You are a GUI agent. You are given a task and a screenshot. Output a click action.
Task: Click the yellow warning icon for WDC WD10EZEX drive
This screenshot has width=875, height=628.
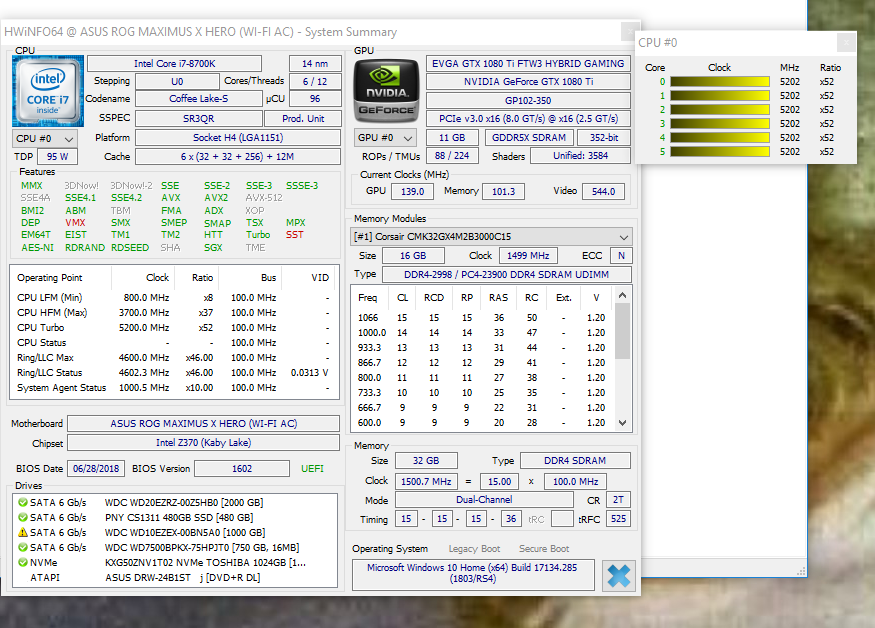(x=23, y=533)
